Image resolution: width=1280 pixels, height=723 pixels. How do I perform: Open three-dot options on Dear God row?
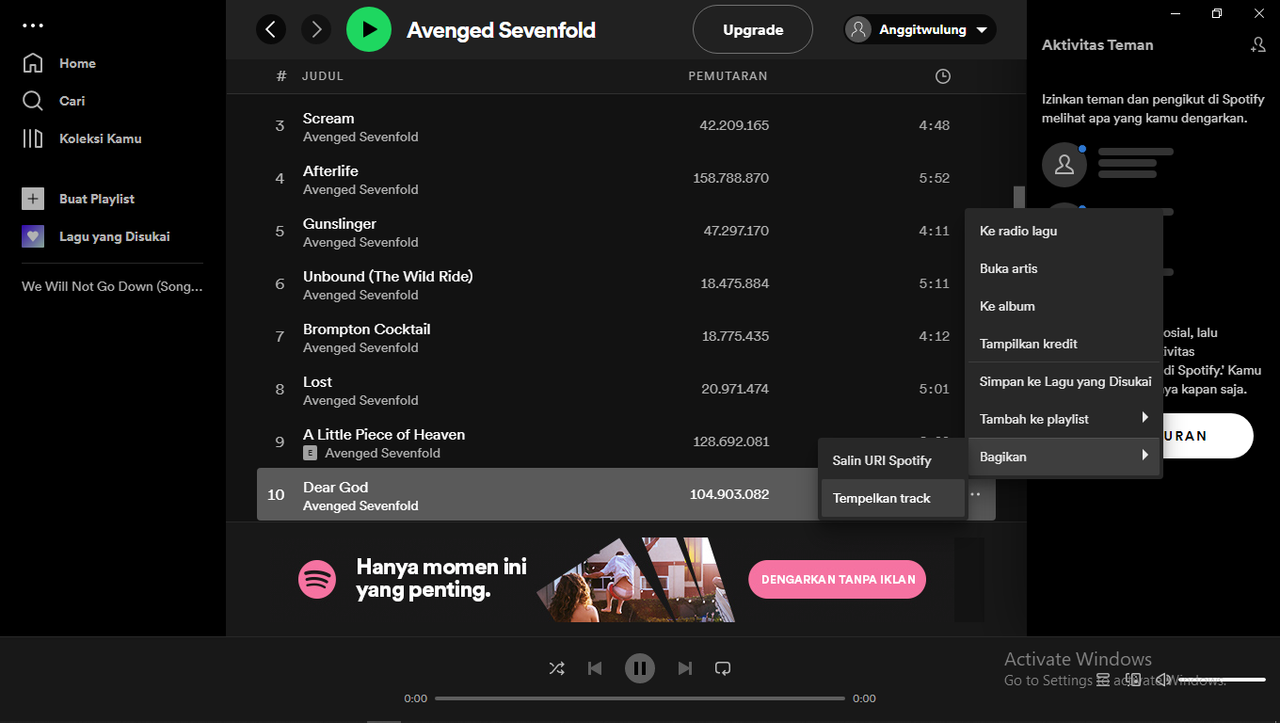[x=975, y=494]
